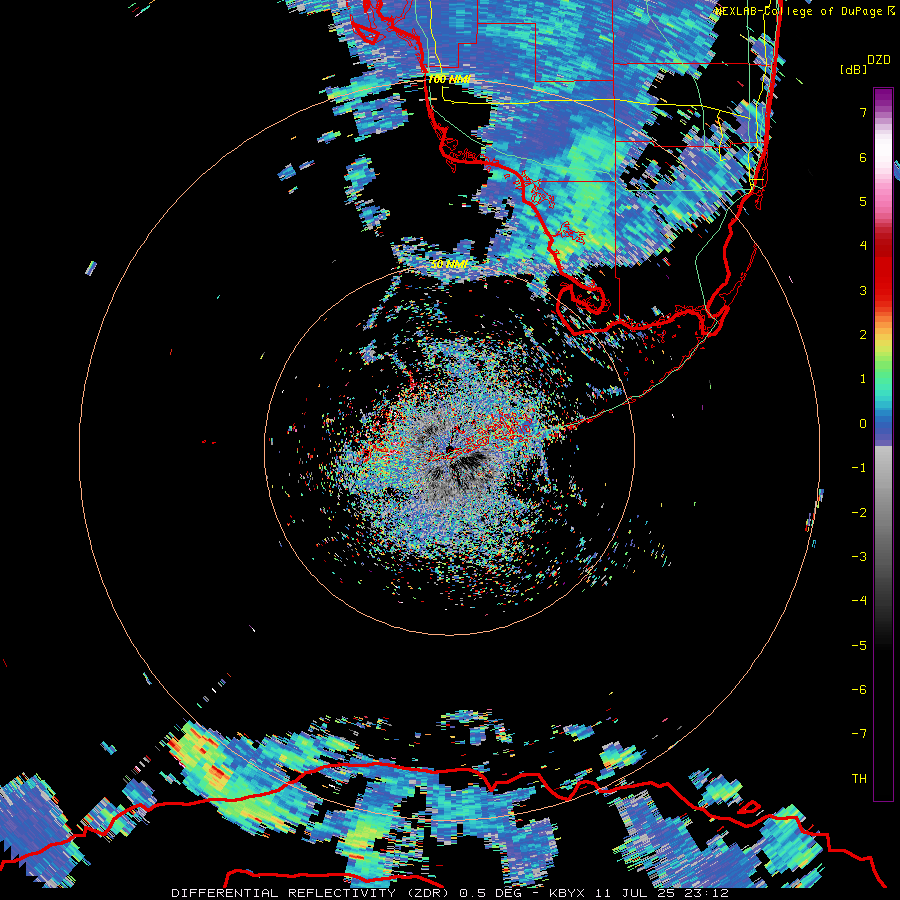Click the scale label -3
This screenshot has height=900, width=900.
point(859,557)
